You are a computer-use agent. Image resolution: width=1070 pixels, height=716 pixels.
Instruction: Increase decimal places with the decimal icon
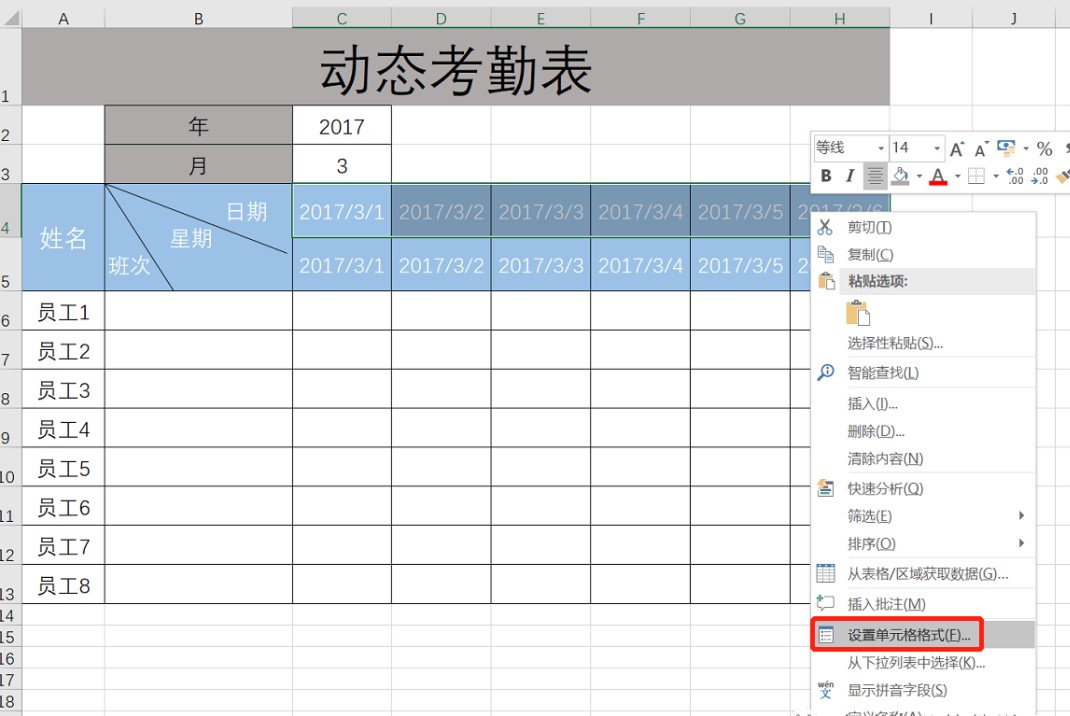click(x=1014, y=176)
